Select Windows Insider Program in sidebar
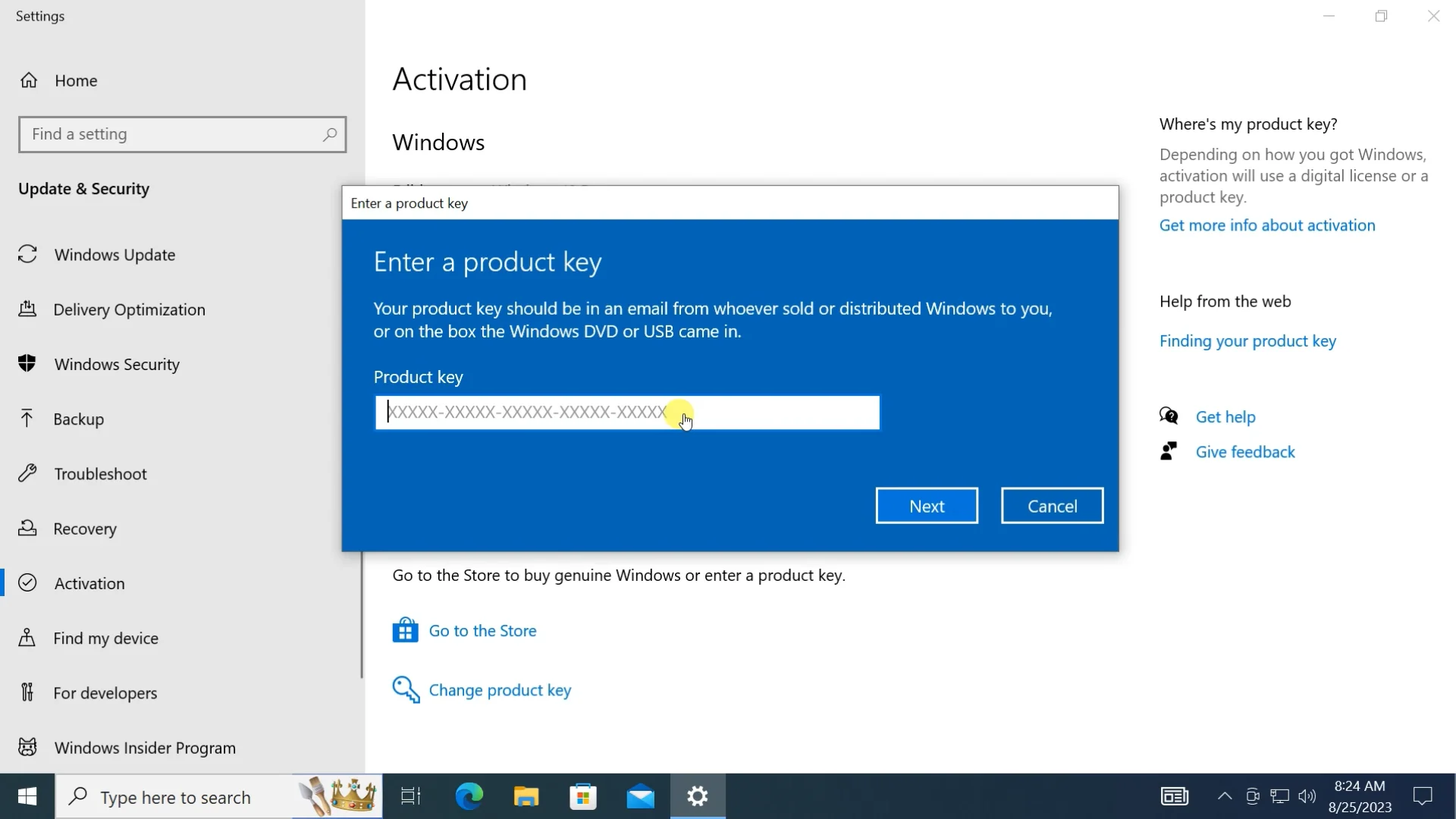 click(x=145, y=747)
